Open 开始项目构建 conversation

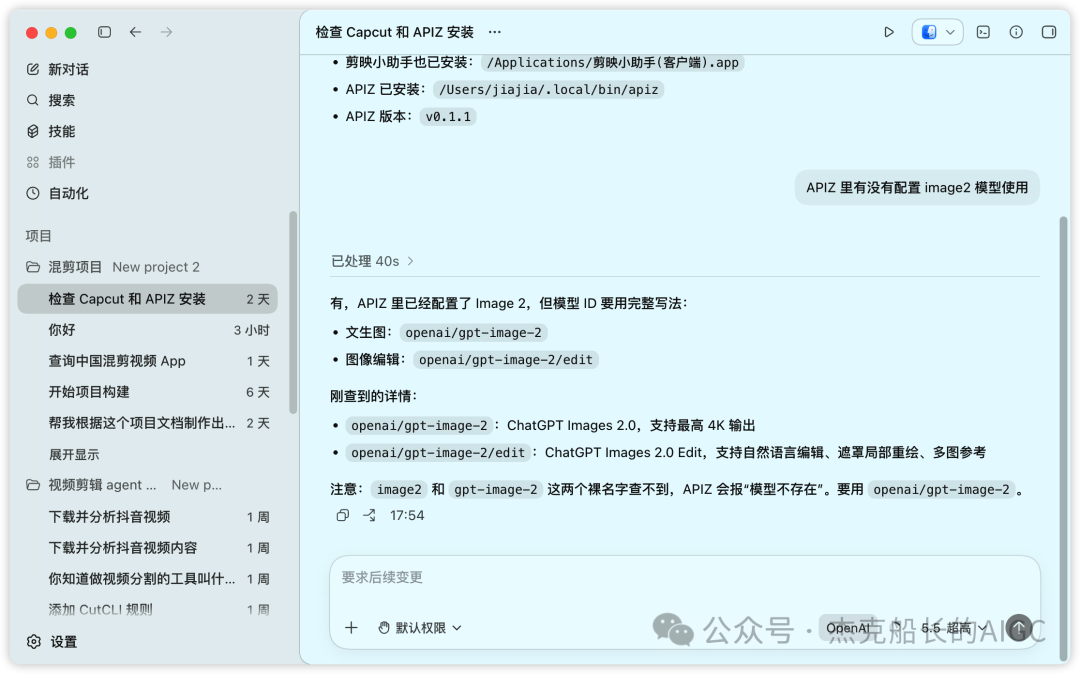coord(148,392)
